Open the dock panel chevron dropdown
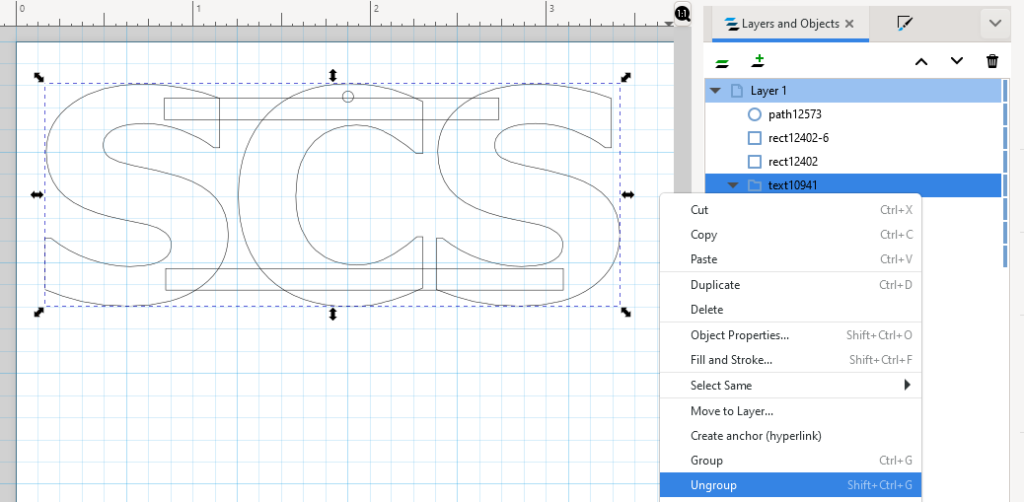The image size is (1024, 502). tap(994, 23)
